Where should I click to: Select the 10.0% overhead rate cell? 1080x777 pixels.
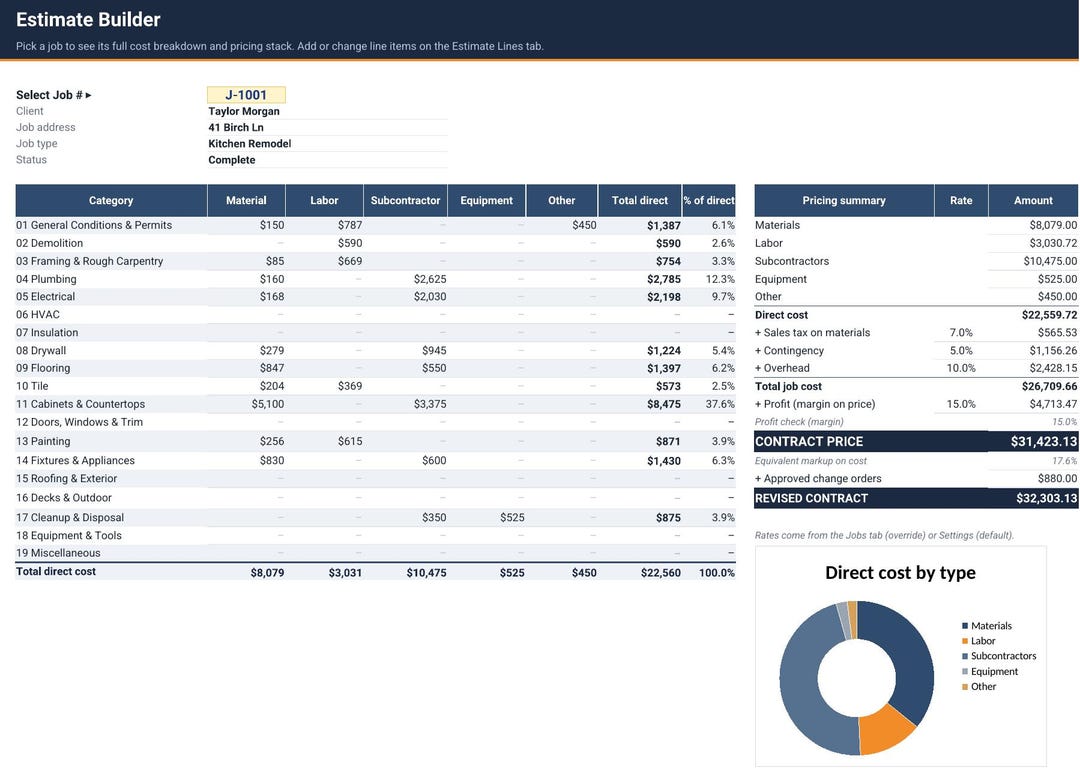pyautogui.click(x=961, y=368)
